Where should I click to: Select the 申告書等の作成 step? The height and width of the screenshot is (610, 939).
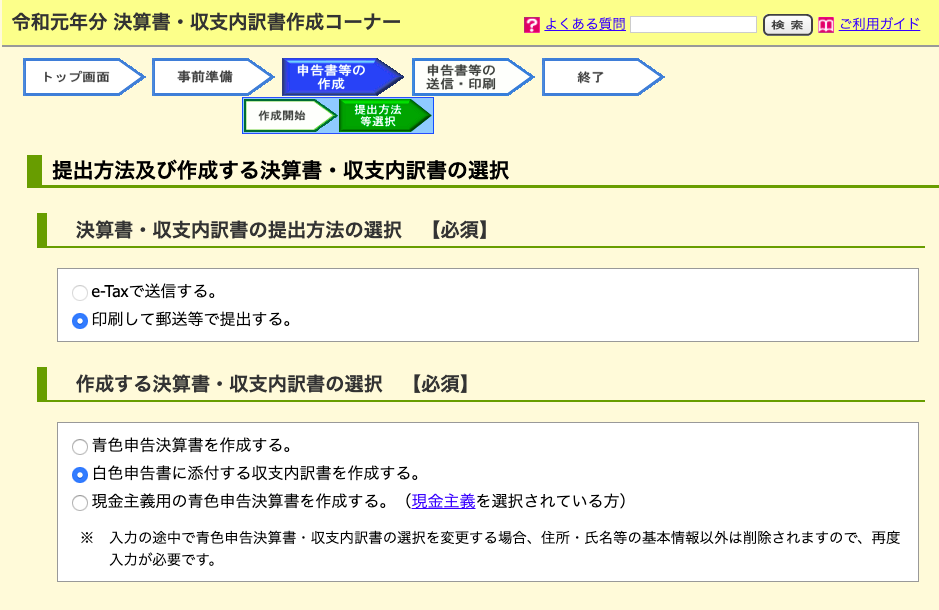343,77
